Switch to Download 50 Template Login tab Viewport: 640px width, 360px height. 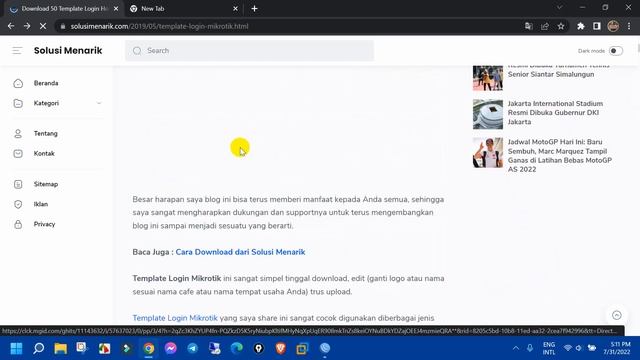click(63, 9)
